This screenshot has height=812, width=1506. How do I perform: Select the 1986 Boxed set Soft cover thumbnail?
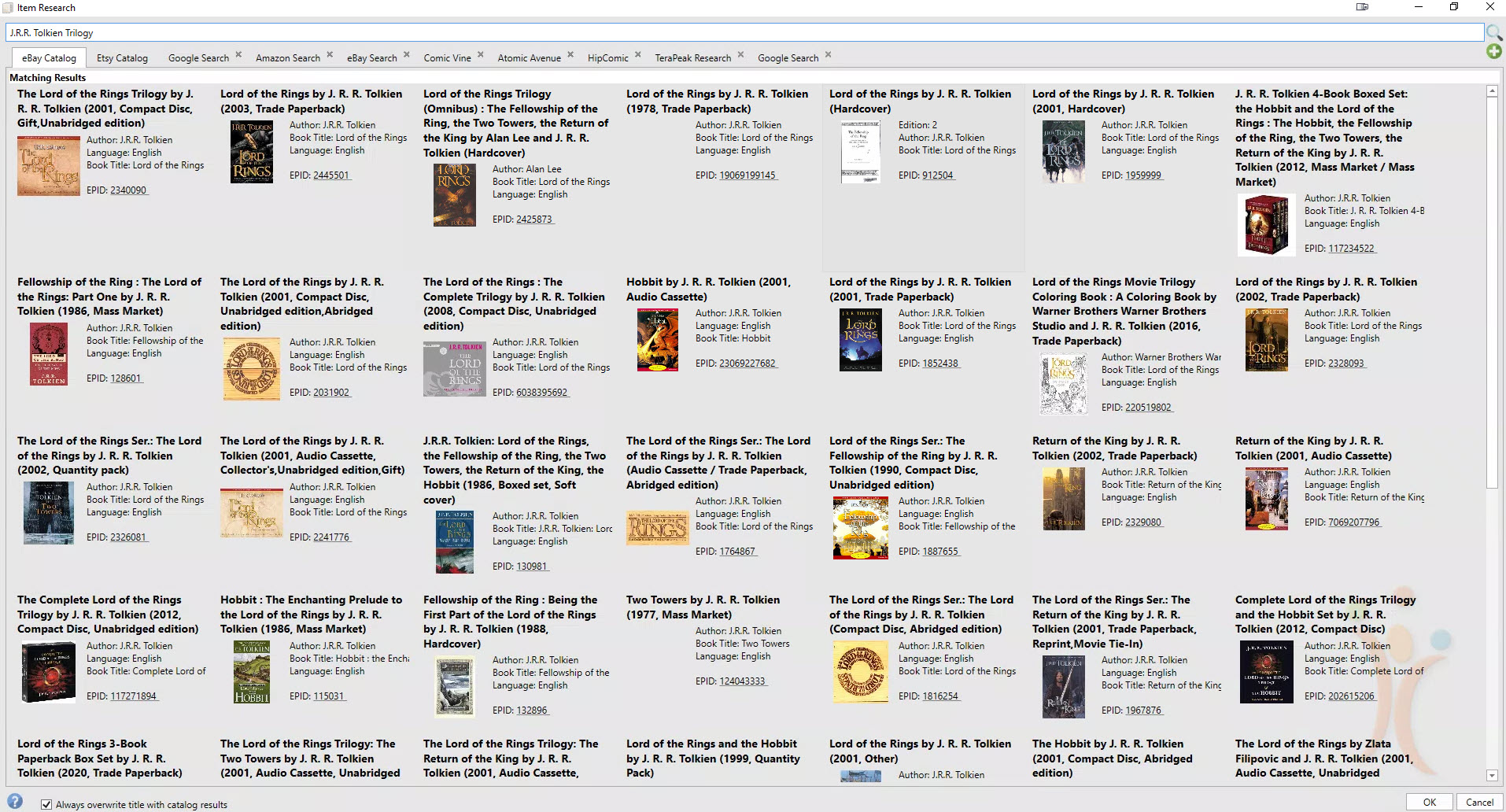pyautogui.click(x=455, y=543)
